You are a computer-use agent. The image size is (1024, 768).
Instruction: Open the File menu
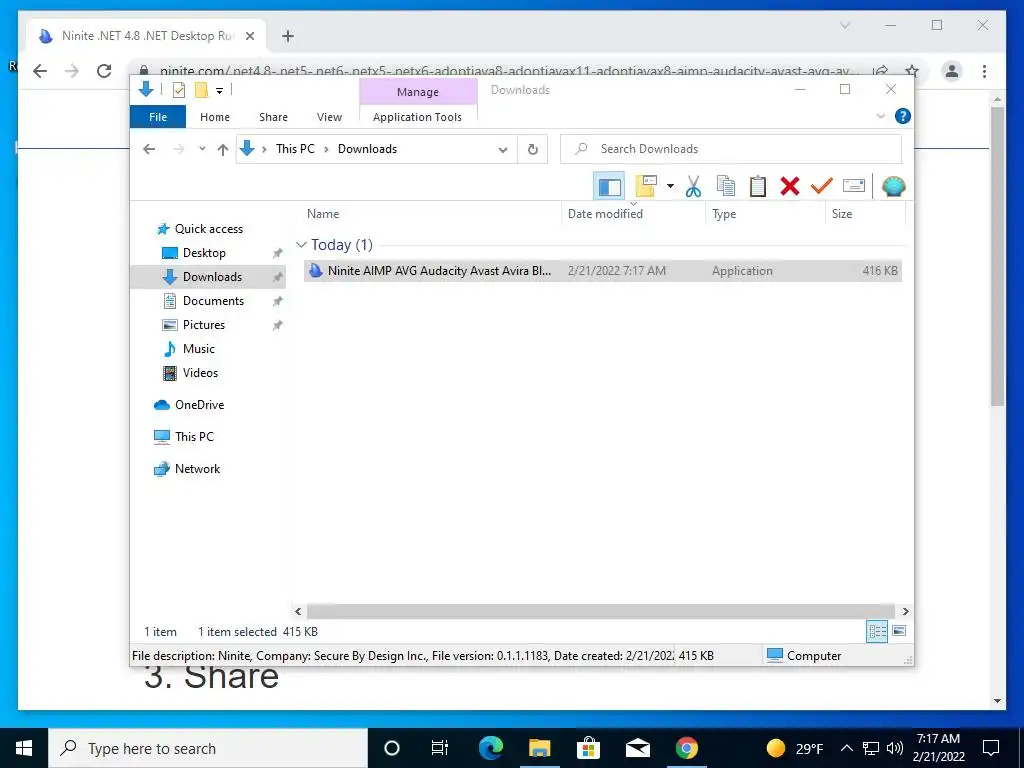(x=158, y=117)
